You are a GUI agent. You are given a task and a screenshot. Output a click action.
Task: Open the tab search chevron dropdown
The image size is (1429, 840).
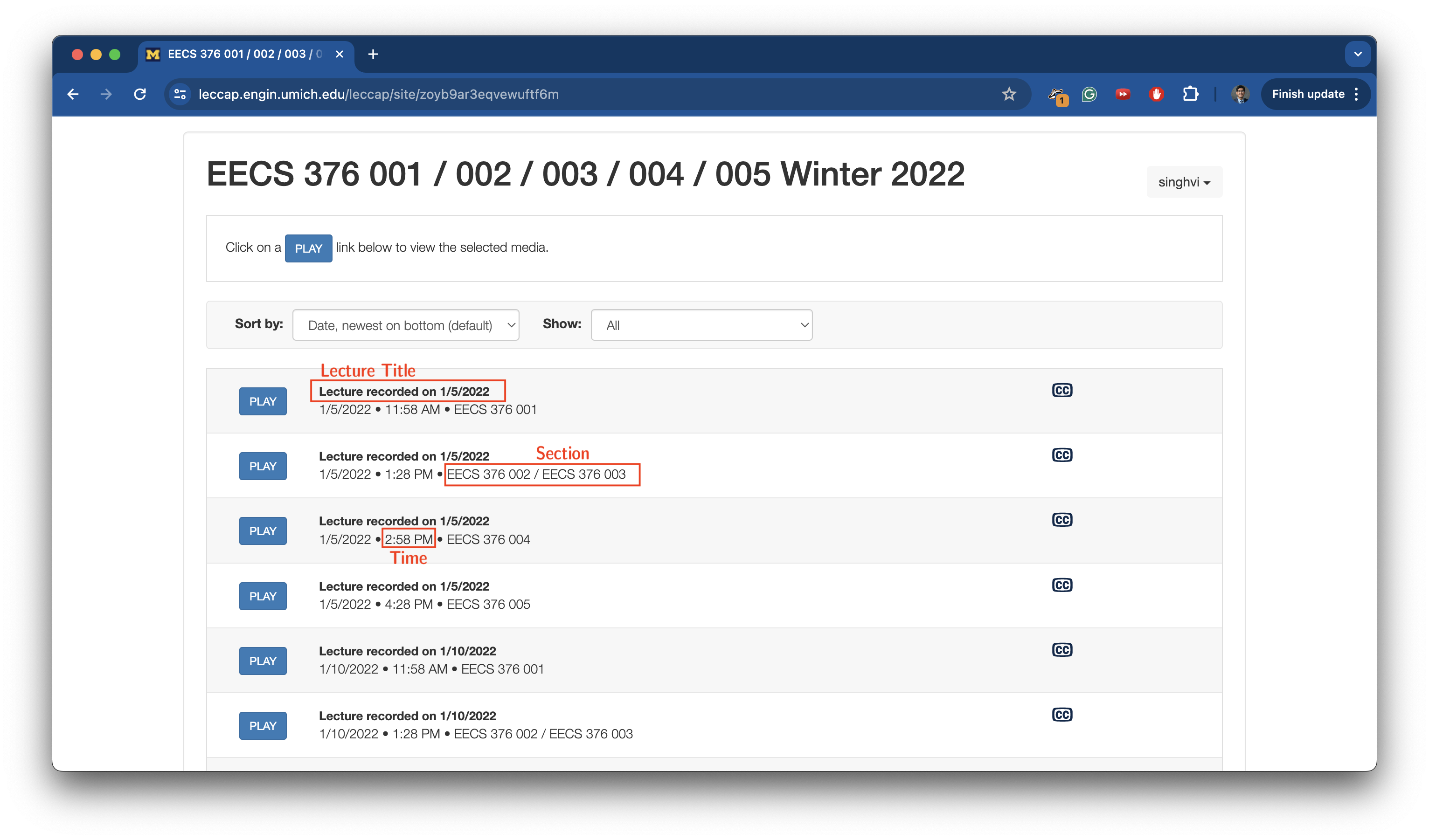coord(1358,55)
